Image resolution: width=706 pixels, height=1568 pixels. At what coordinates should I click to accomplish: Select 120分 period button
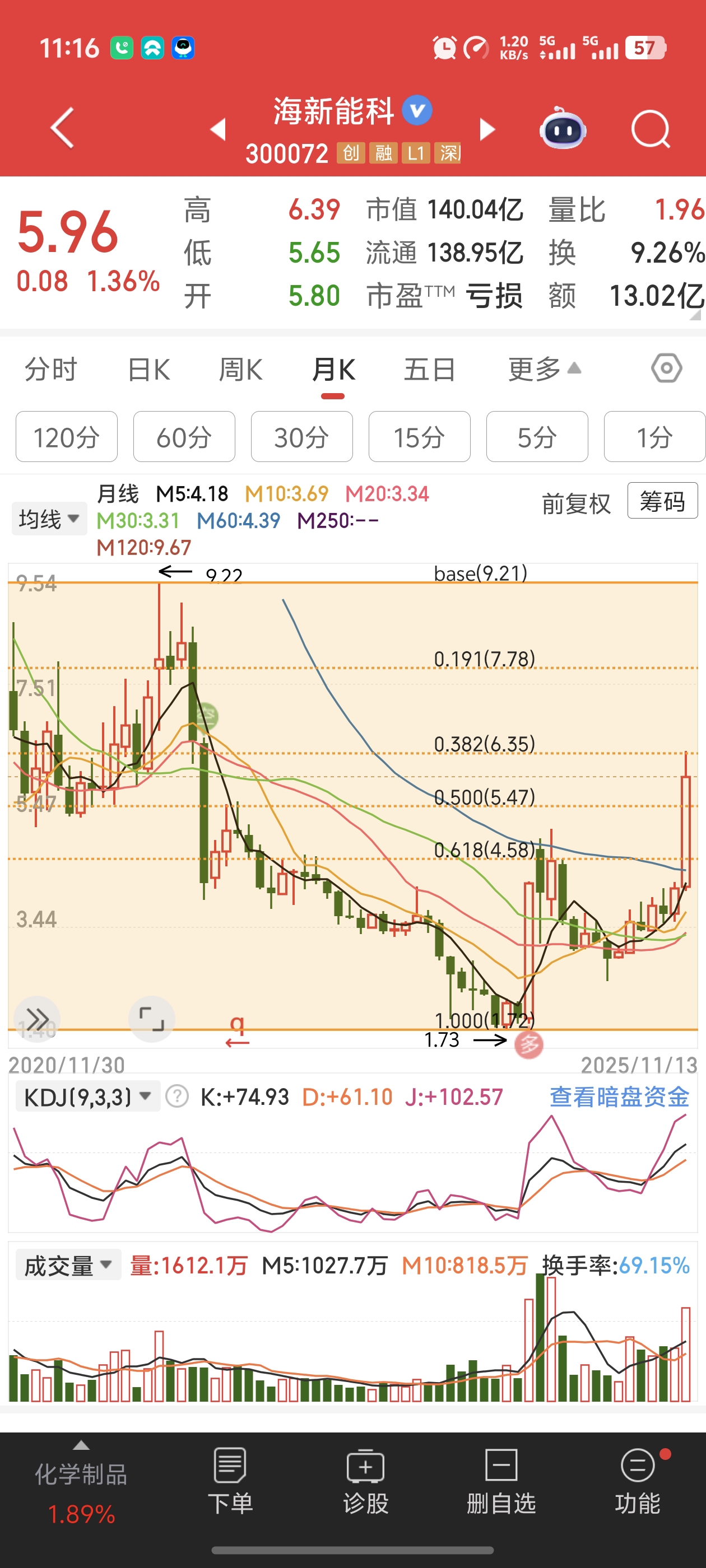(66, 437)
